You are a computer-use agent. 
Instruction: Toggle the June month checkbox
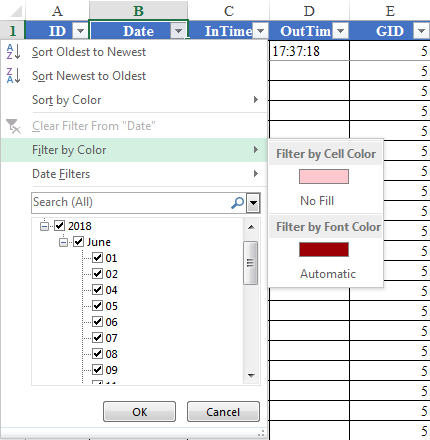click(x=79, y=242)
